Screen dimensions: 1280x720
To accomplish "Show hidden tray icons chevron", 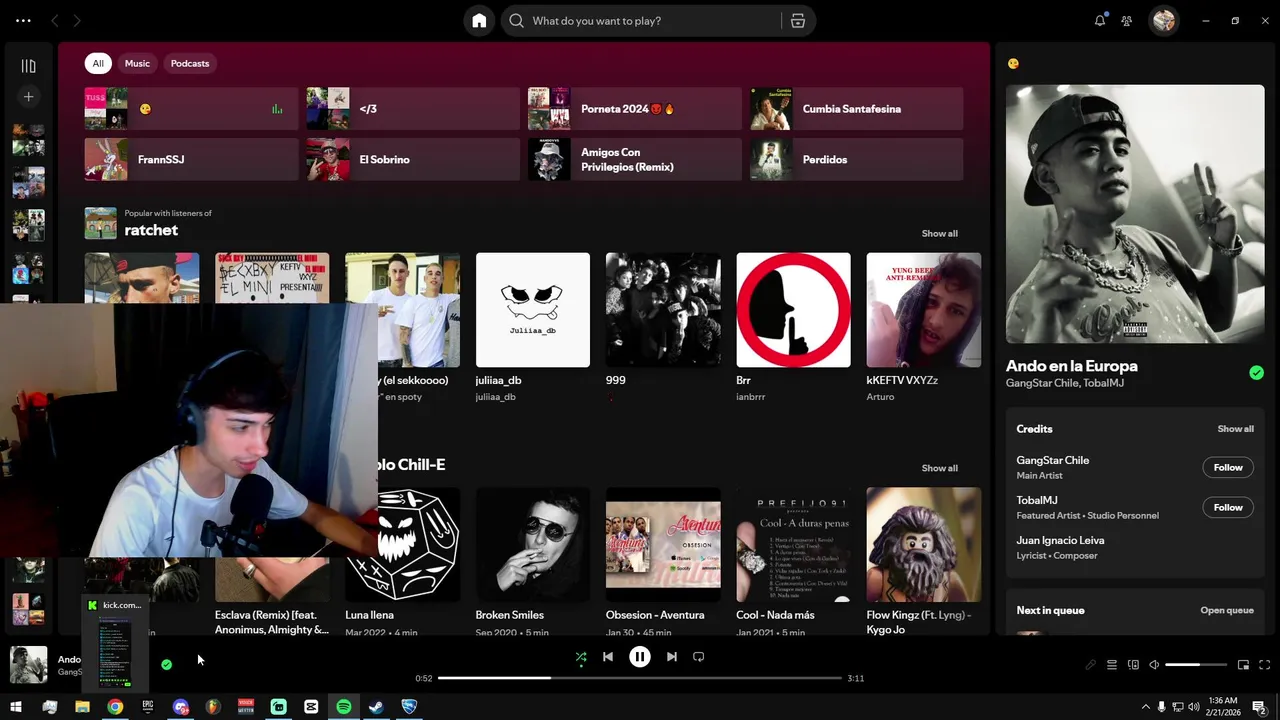I will [x=1145, y=707].
